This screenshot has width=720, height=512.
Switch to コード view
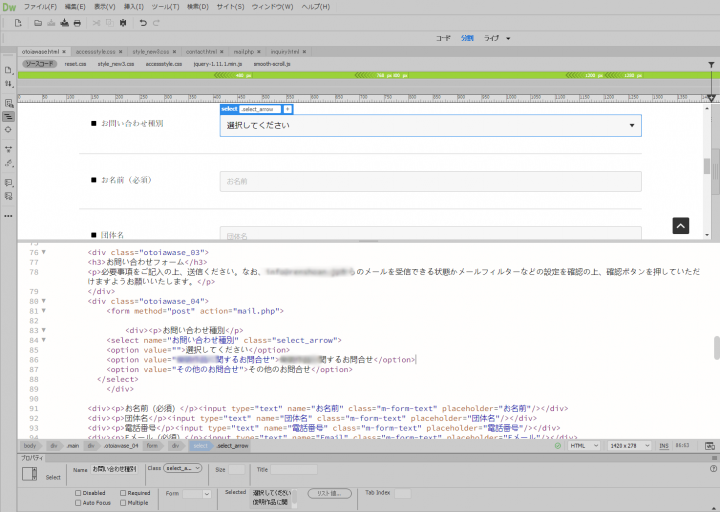[443, 38]
